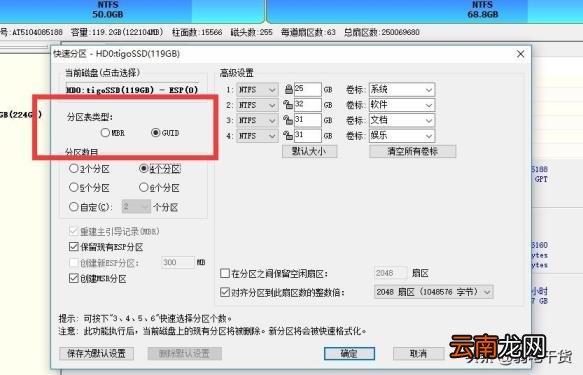Toggle the lock icon for partition 3 size
Viewport: 583px width, 375px height.
click(288, 120)
